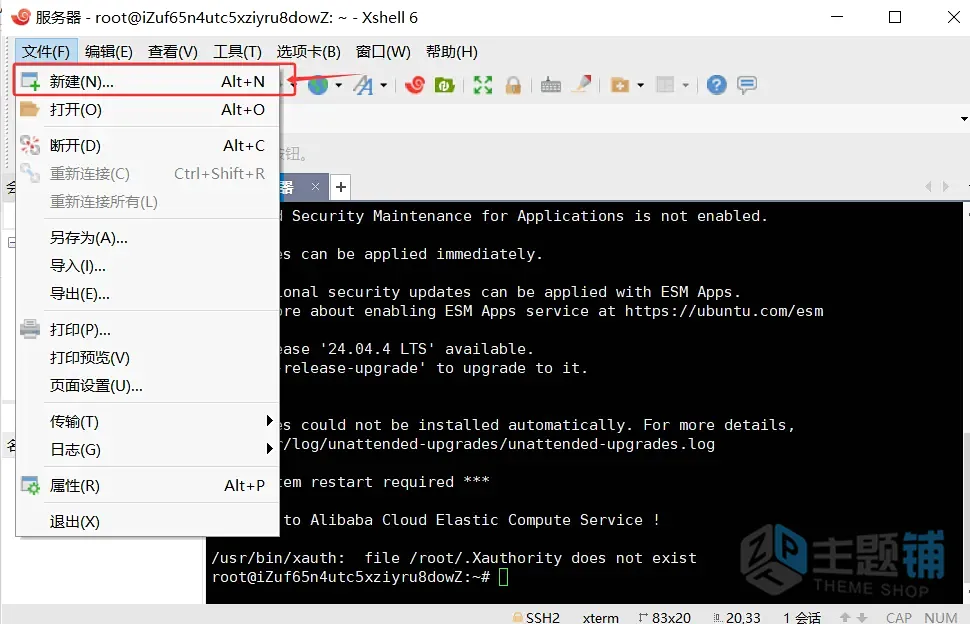
Task: Open help via the blue question mark
Action: coord(716,85)
